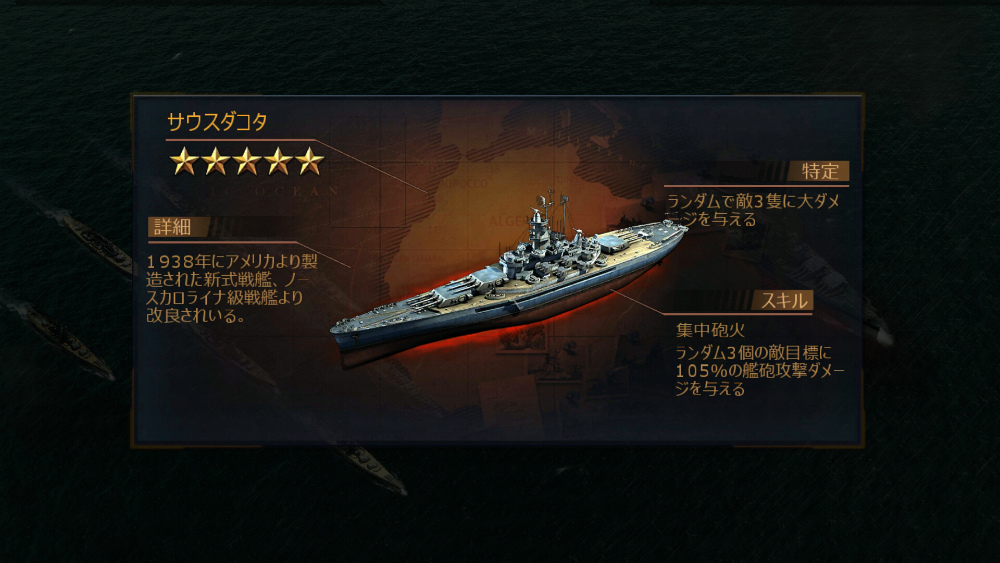Click the fourth gold star
The width and height of the screenshot is (1000, 563).
point(278,161)
